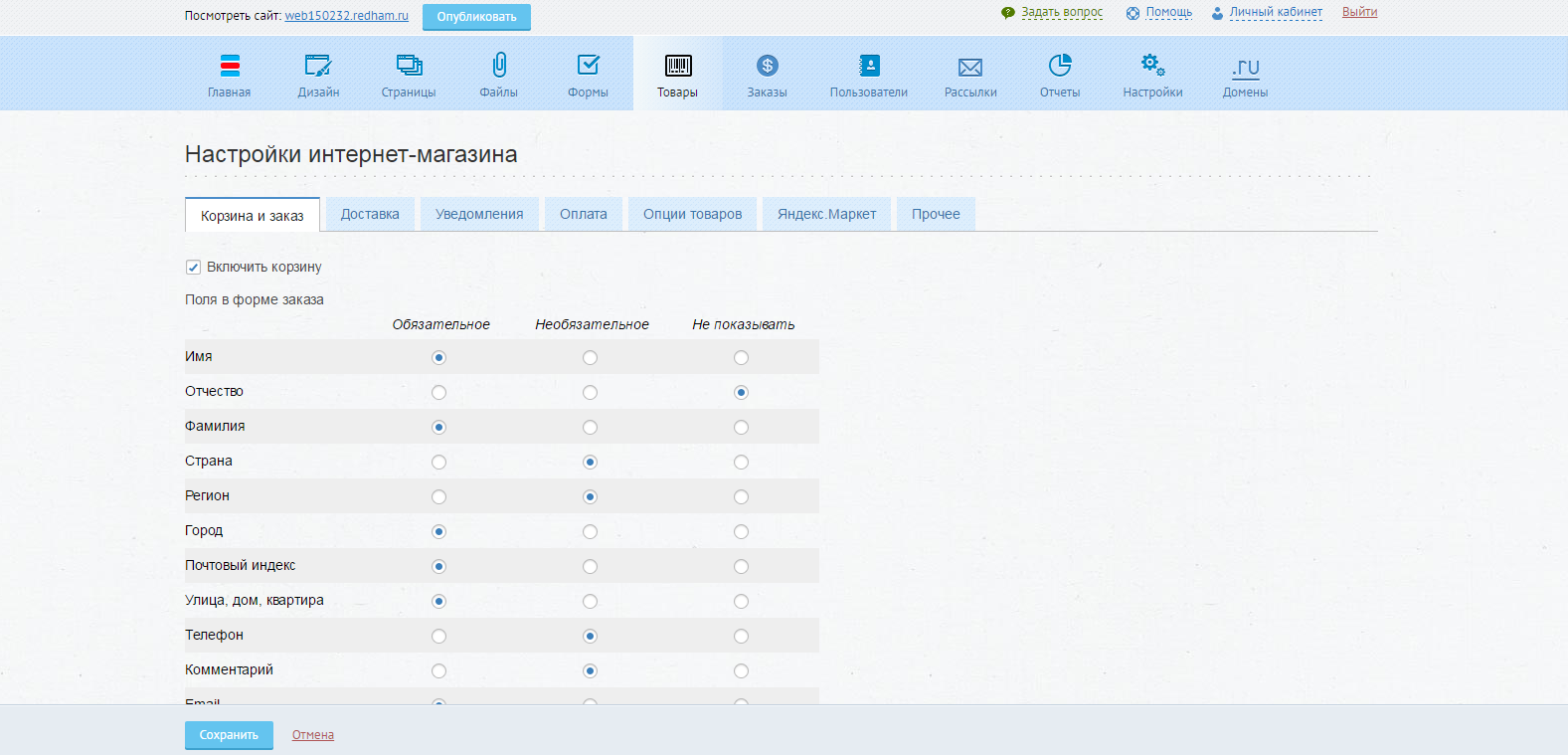Open the Отчеты pie chart icon

coord(1060,66)
